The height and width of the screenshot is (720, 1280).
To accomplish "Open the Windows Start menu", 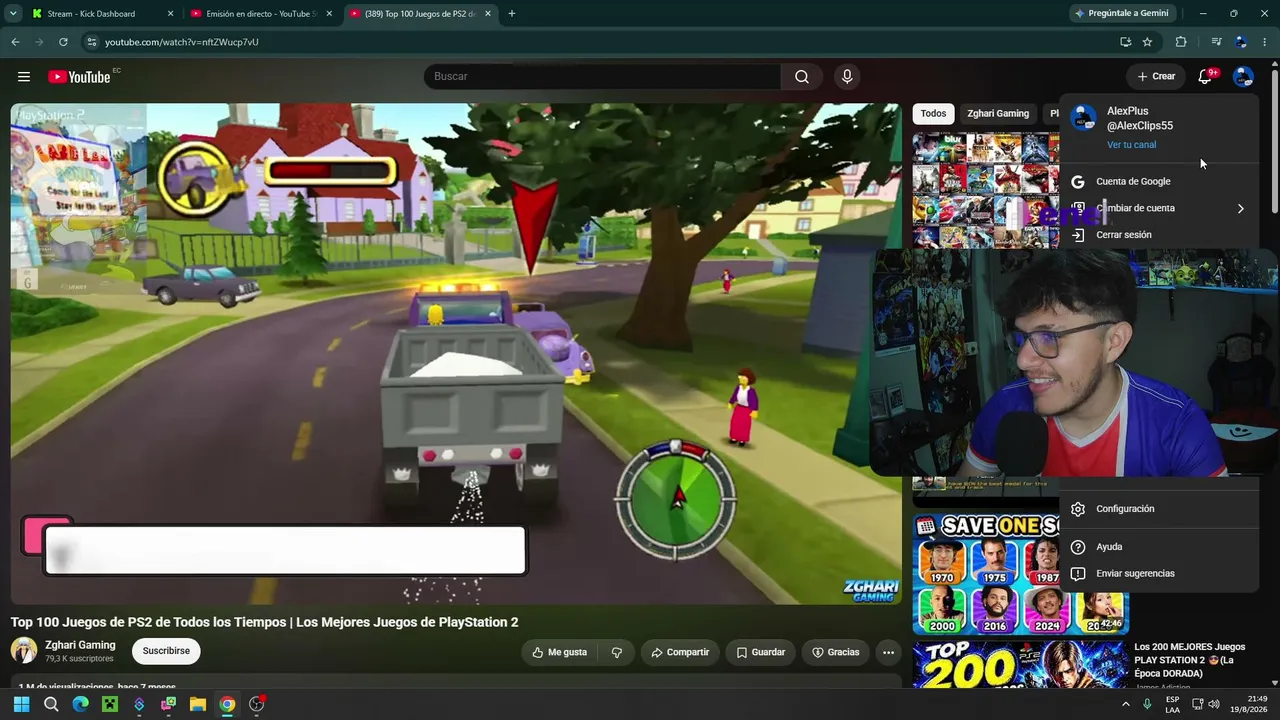I will [x=21, y=704].
